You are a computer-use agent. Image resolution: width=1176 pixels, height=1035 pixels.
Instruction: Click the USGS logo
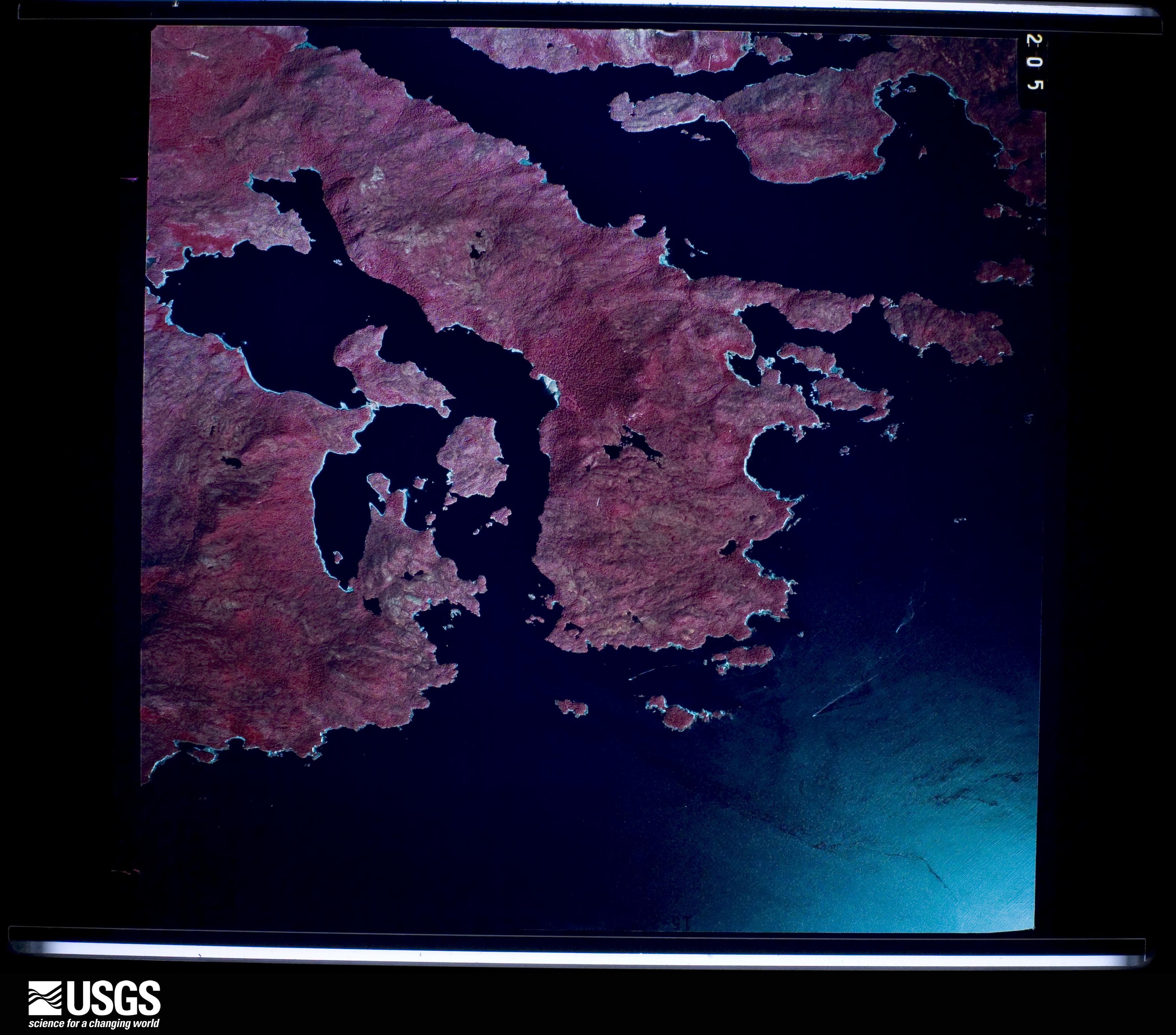tap(95, 1004)
